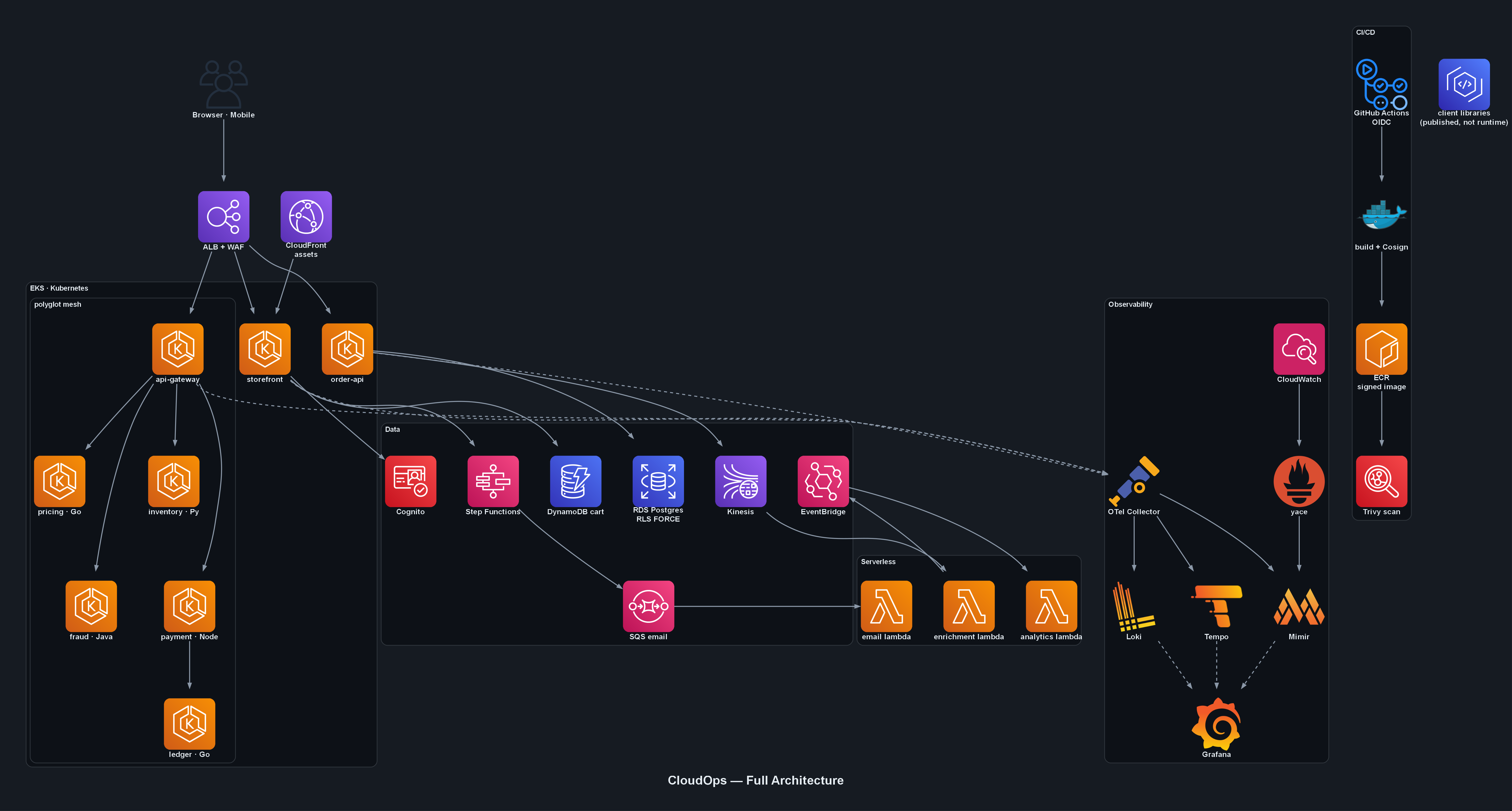Click the Grafana logo icon
Image resolution: width=1512 pixels, height=811 pixels.
click(1216, 723)
